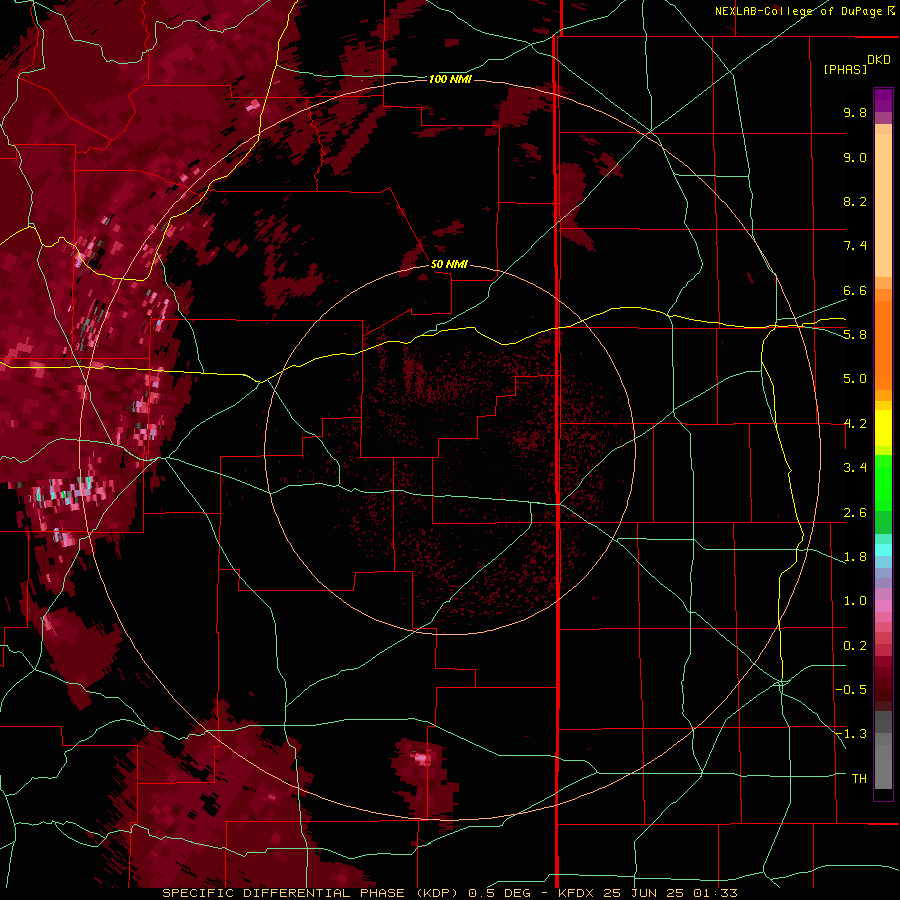This screenshot has height=900, width=900.
Task: Click the 5.0 value on the color scale
Action: (x=855, y=379)
